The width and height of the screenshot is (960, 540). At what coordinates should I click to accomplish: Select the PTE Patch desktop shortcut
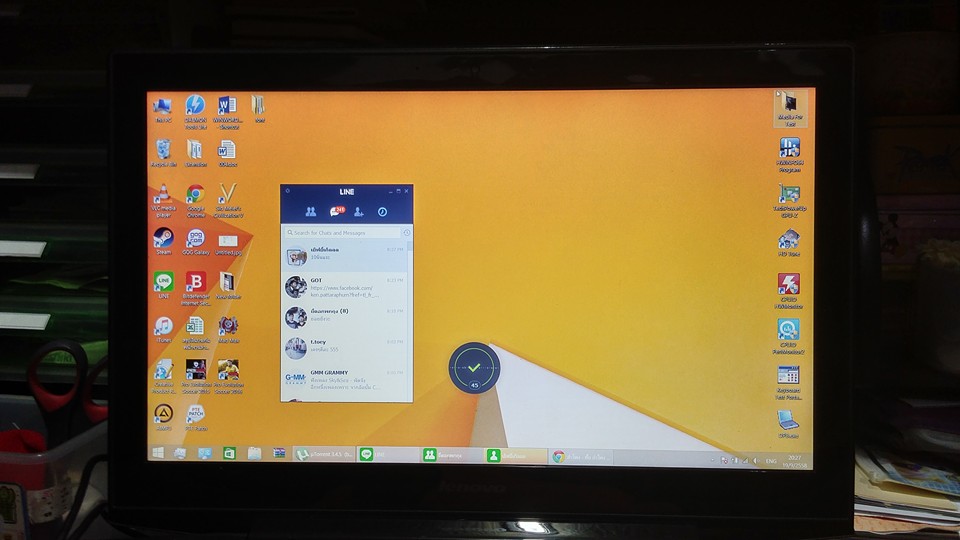195,418
